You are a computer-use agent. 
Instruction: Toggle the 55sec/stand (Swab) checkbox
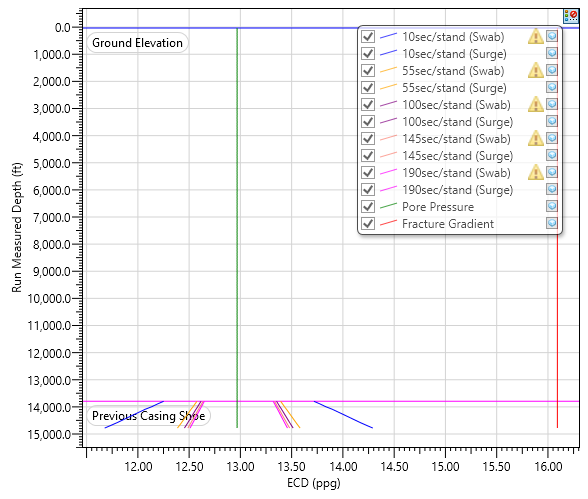pyautogui.click(x=368, y=70)
